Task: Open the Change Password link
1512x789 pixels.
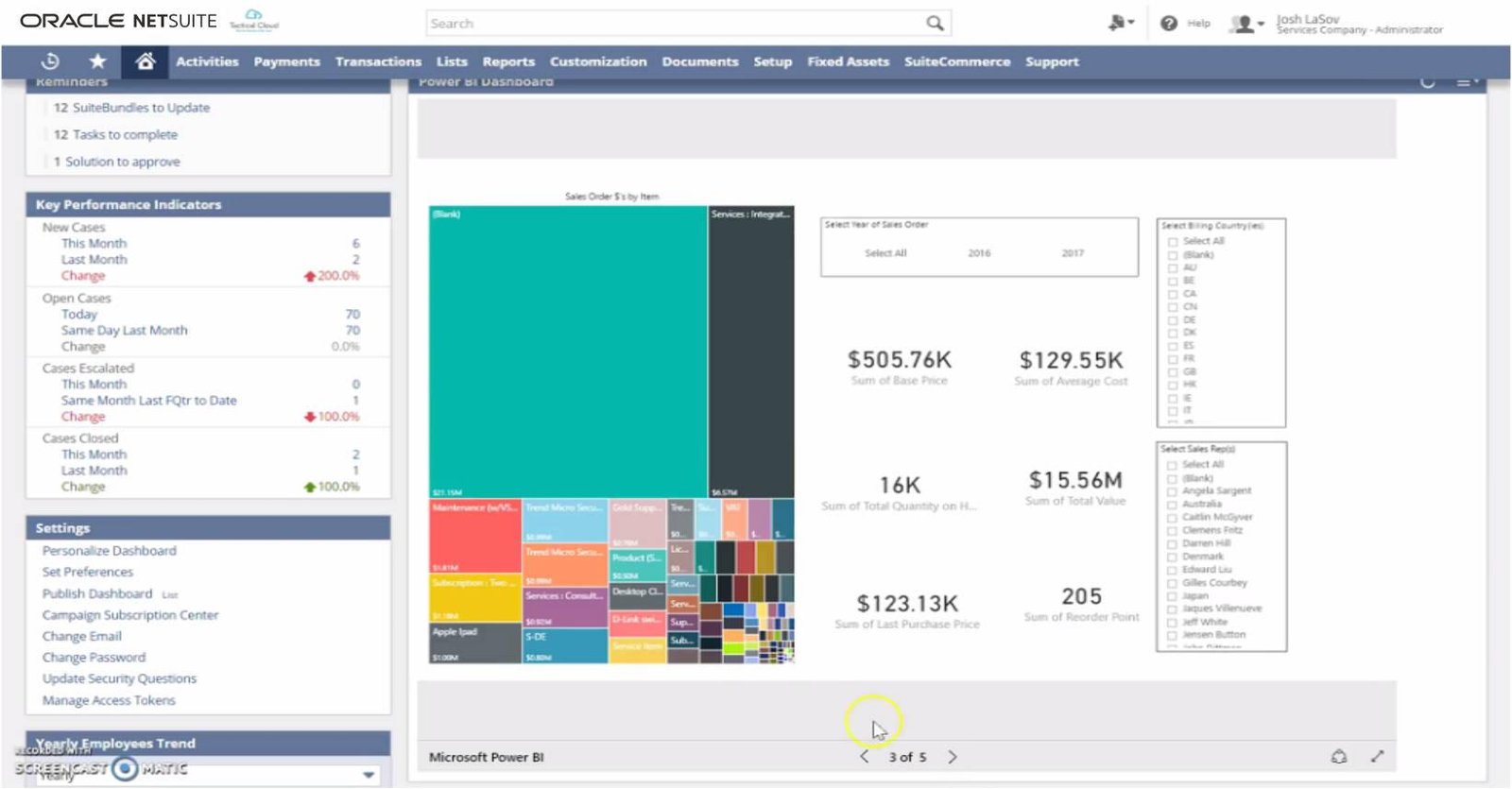Action: (x=94, y=658)
